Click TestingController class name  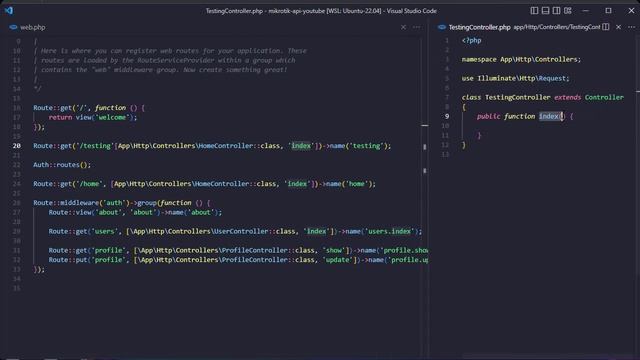(518, 98)
